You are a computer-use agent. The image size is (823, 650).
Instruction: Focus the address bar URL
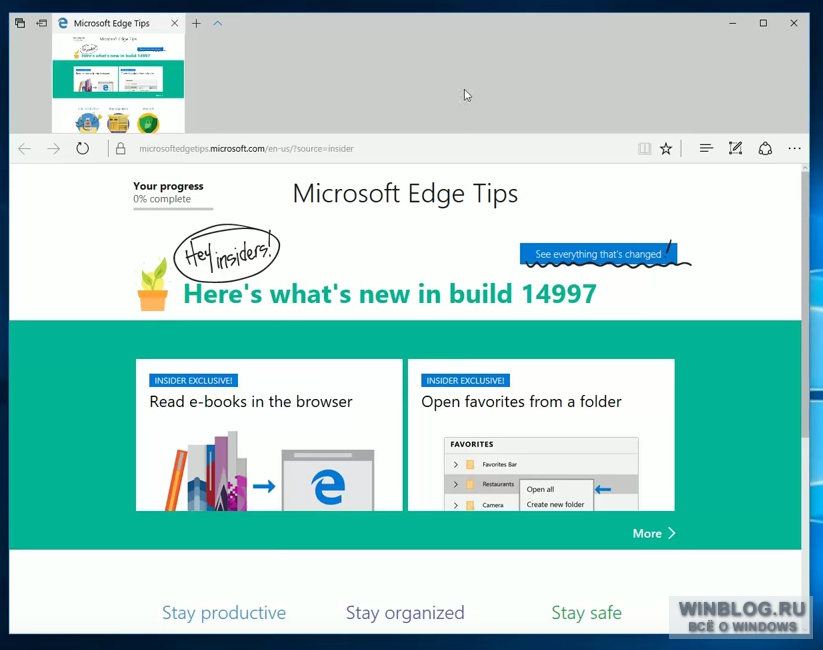(246, 149)
